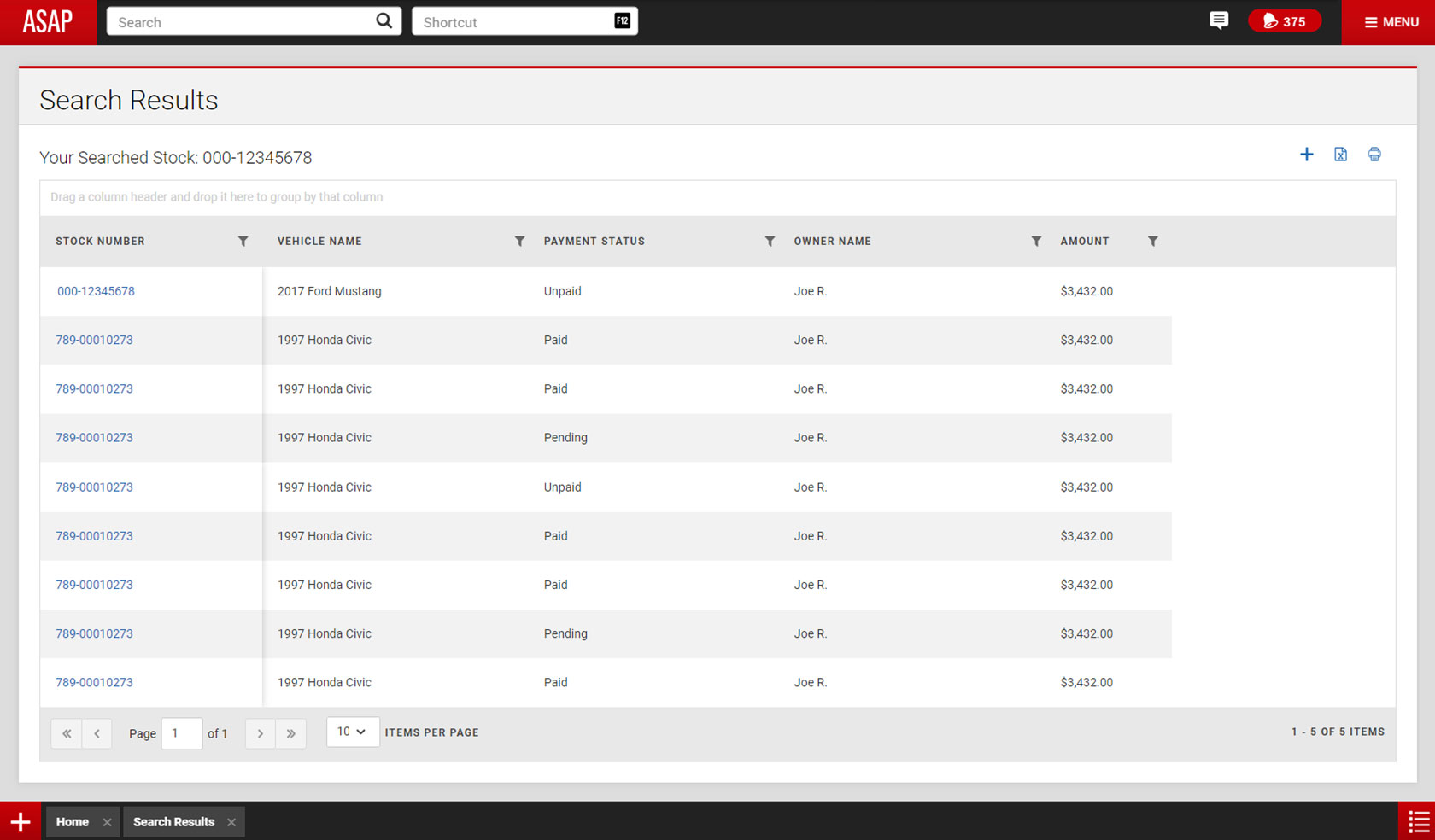Switch to the Home tab
This screenshot has width=1435, height=840.
[x=73, y=822]
